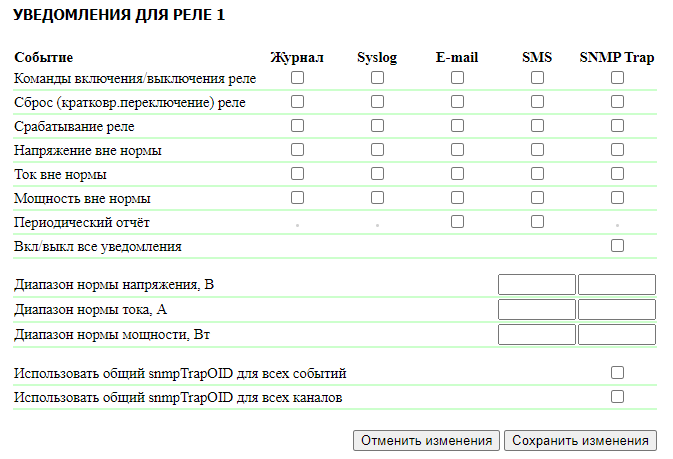Enable SNMP Trap for Ток вне нормы
This screenshot has height=459, width=673.
click(x=617, y=173)
